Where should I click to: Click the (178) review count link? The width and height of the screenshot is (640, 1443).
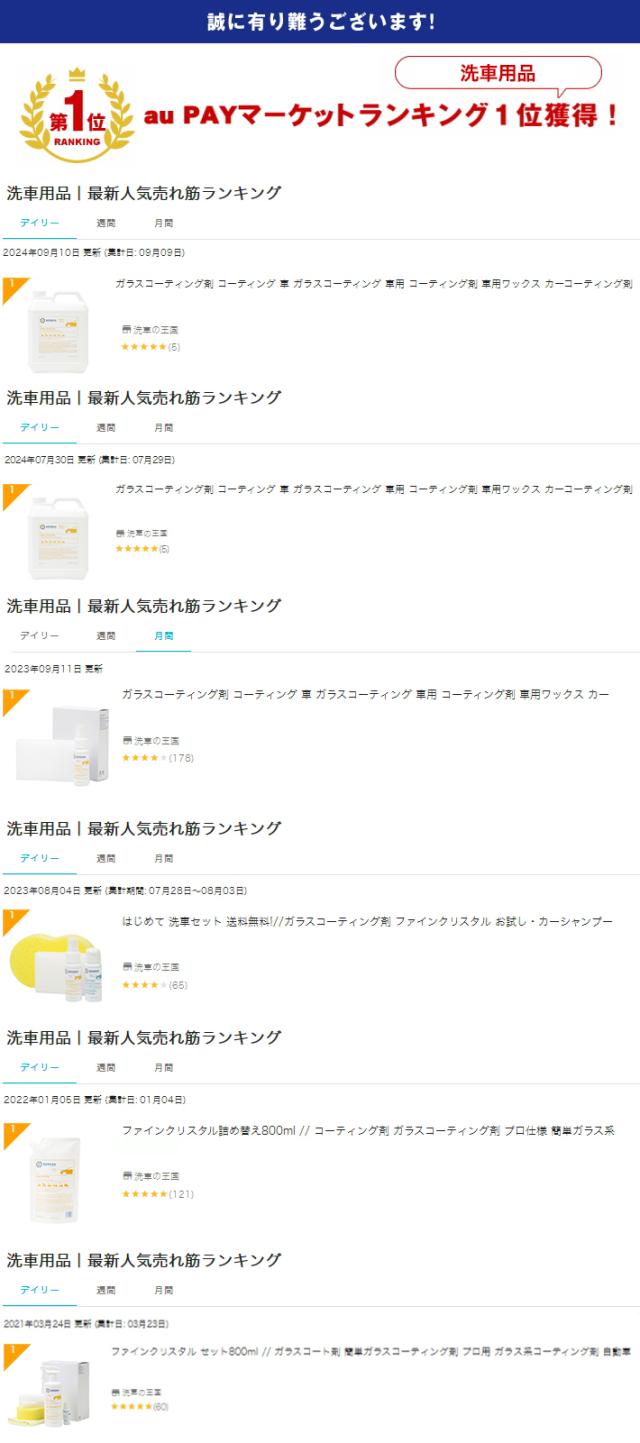click(183, 758)
